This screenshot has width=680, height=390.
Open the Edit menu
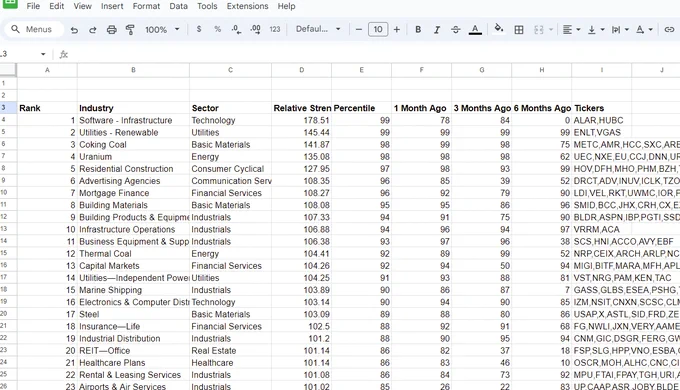pyautogui.click(x=56, y=6)
